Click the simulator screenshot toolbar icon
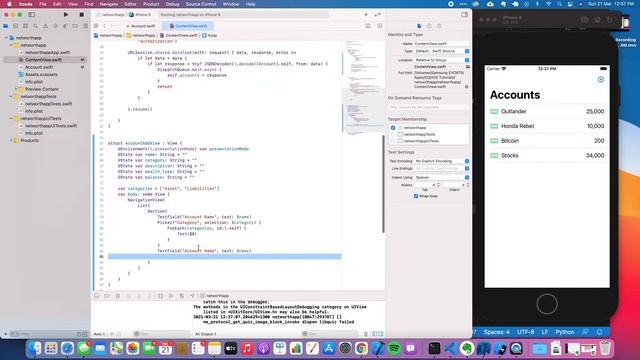Image resolution: width=640 pixels, height=360 pixels. coord(584,19)
